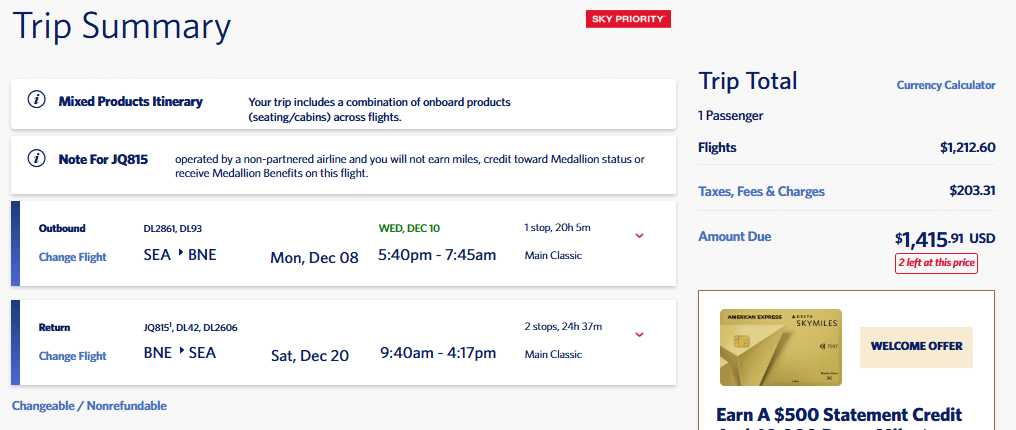Click the Earn A $500 Statement Credit heading
The height and width of the screenshot is (430, 1016).
(x=839, y=414)
